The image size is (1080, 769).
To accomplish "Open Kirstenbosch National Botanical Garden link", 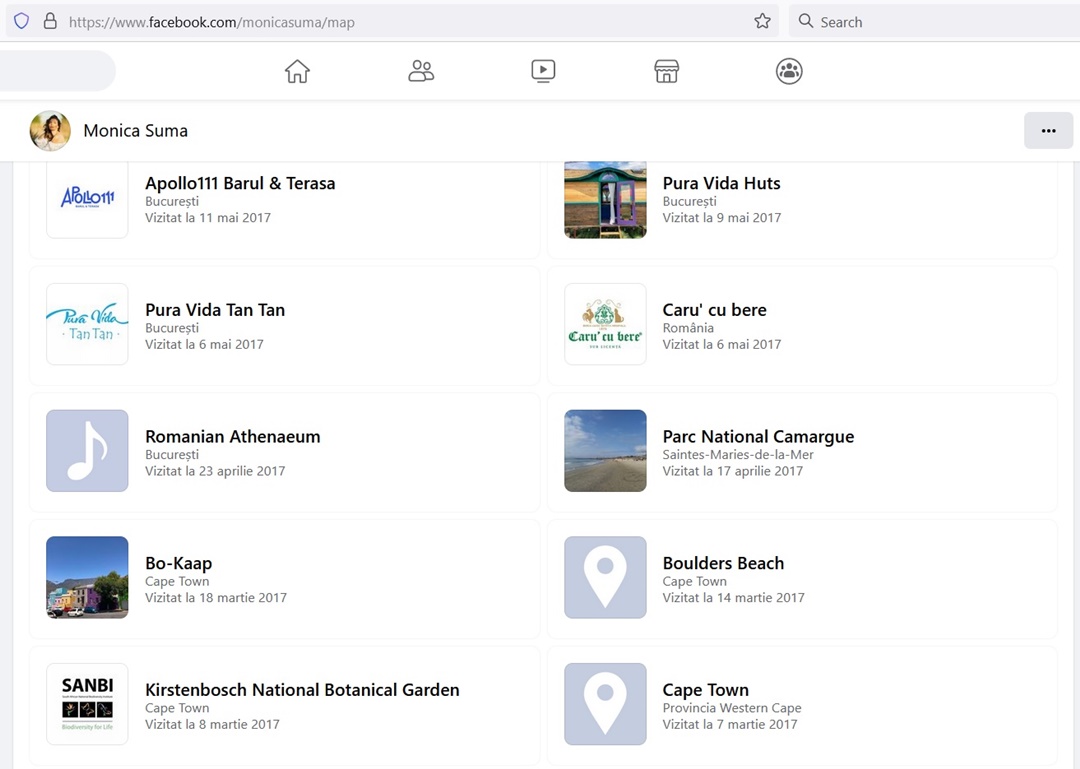I will pos(302,690).
